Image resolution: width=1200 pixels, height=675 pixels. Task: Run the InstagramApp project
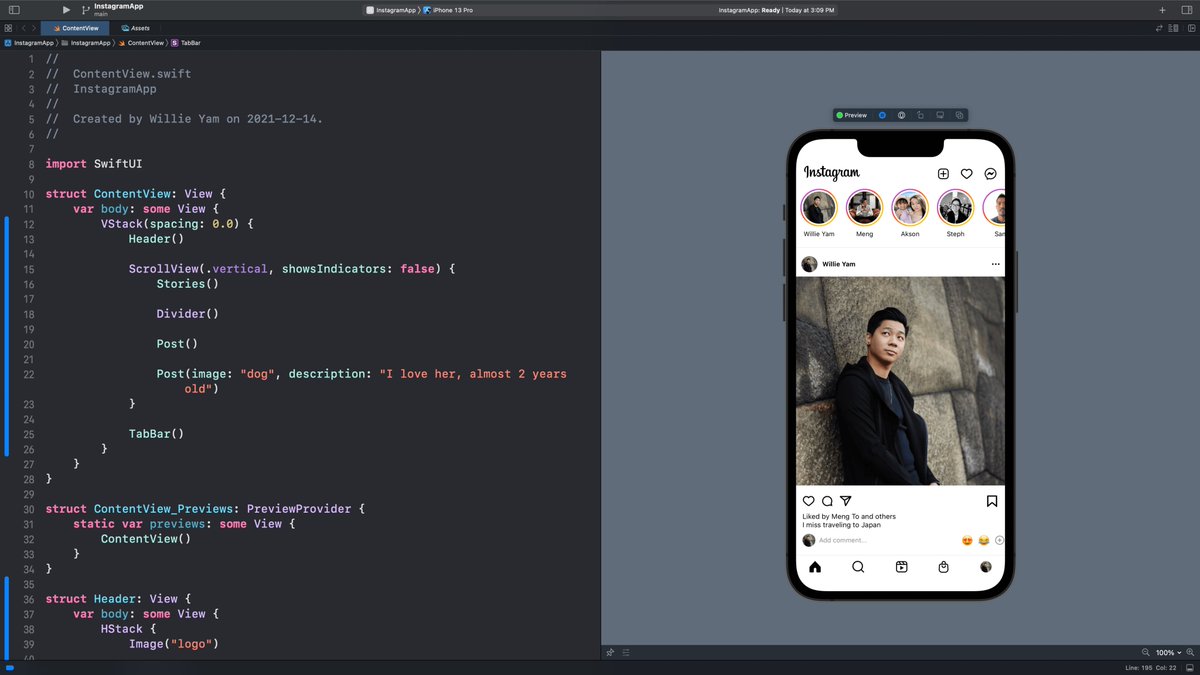(x=66, y=10)
